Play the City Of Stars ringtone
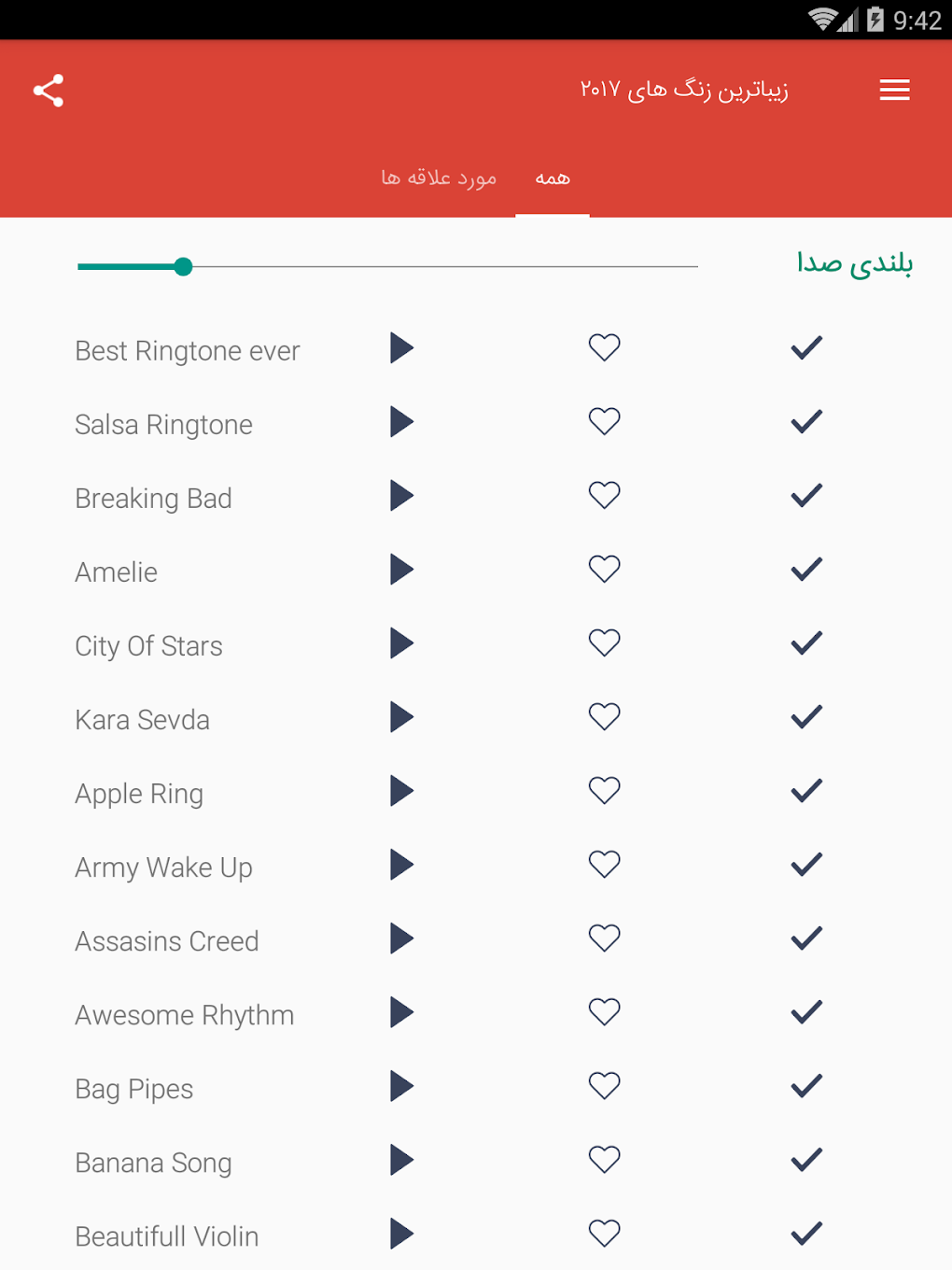 click(x=401, y=643)
